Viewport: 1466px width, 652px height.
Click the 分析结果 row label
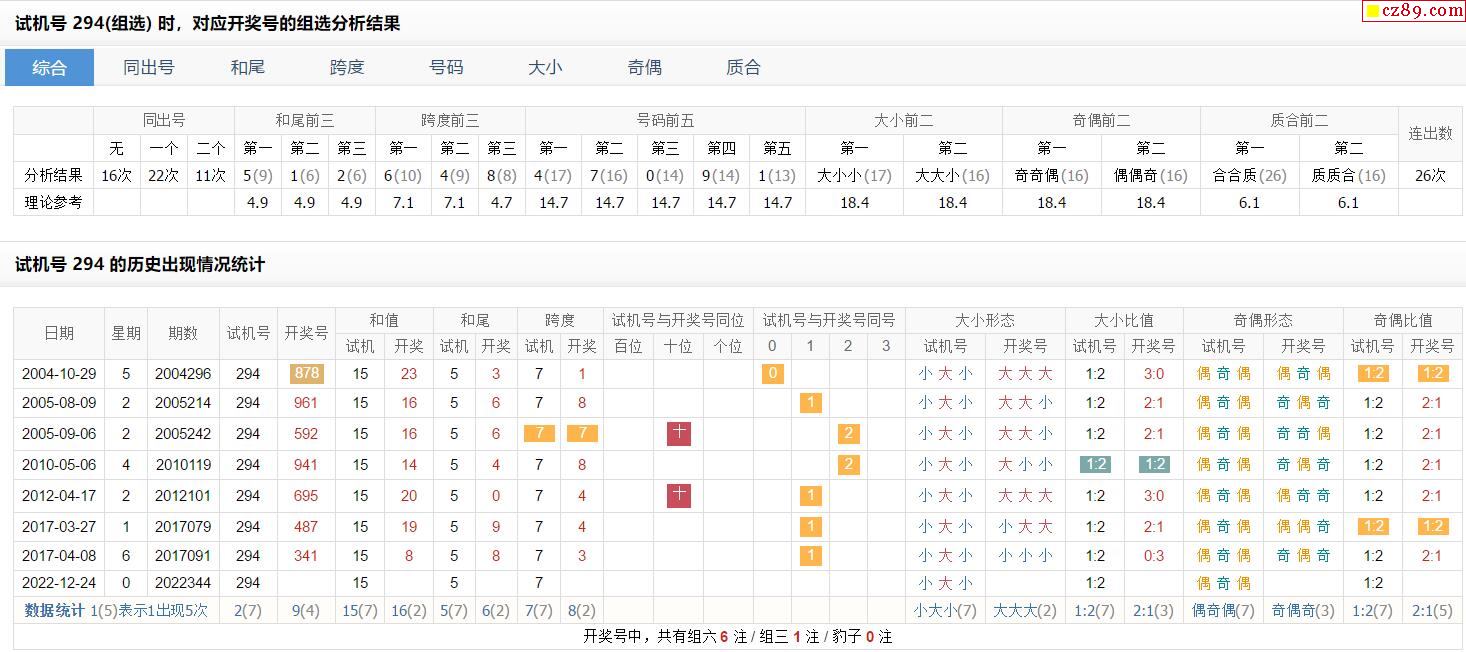pos(53,175)
